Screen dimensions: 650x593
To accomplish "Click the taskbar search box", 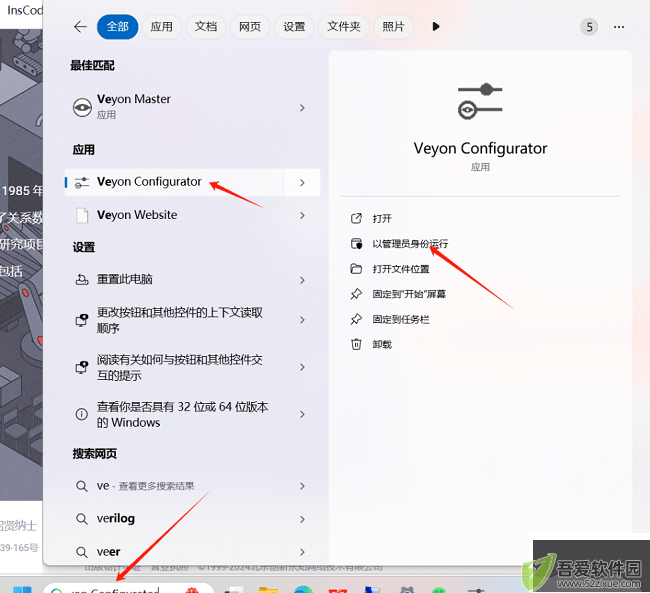I will coord(129,589).
